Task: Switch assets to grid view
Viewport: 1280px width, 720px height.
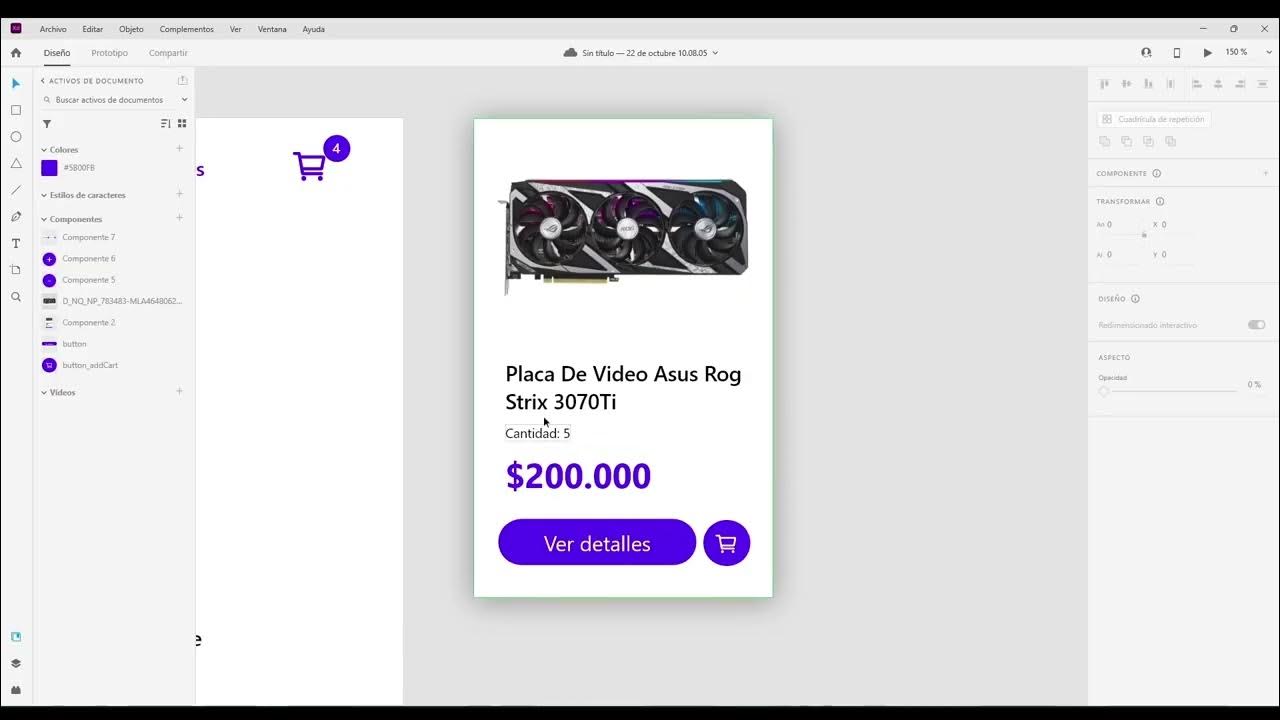Action: point(182,124)
